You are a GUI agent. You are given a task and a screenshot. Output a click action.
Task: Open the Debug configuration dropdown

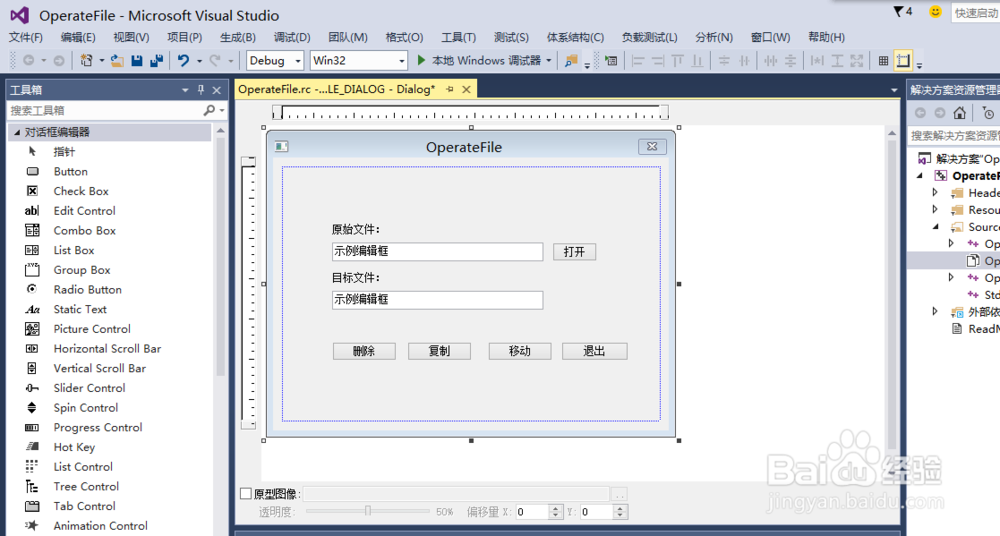298,61
